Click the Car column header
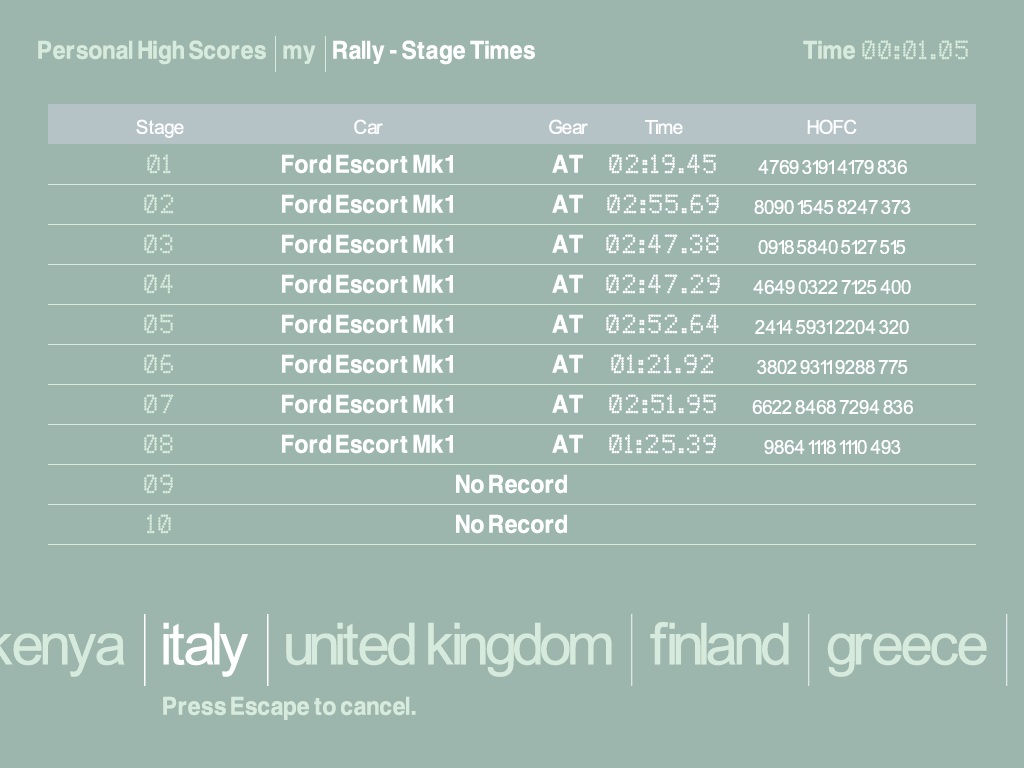This screenshot has width=1024, height=768. coord(368,127)
